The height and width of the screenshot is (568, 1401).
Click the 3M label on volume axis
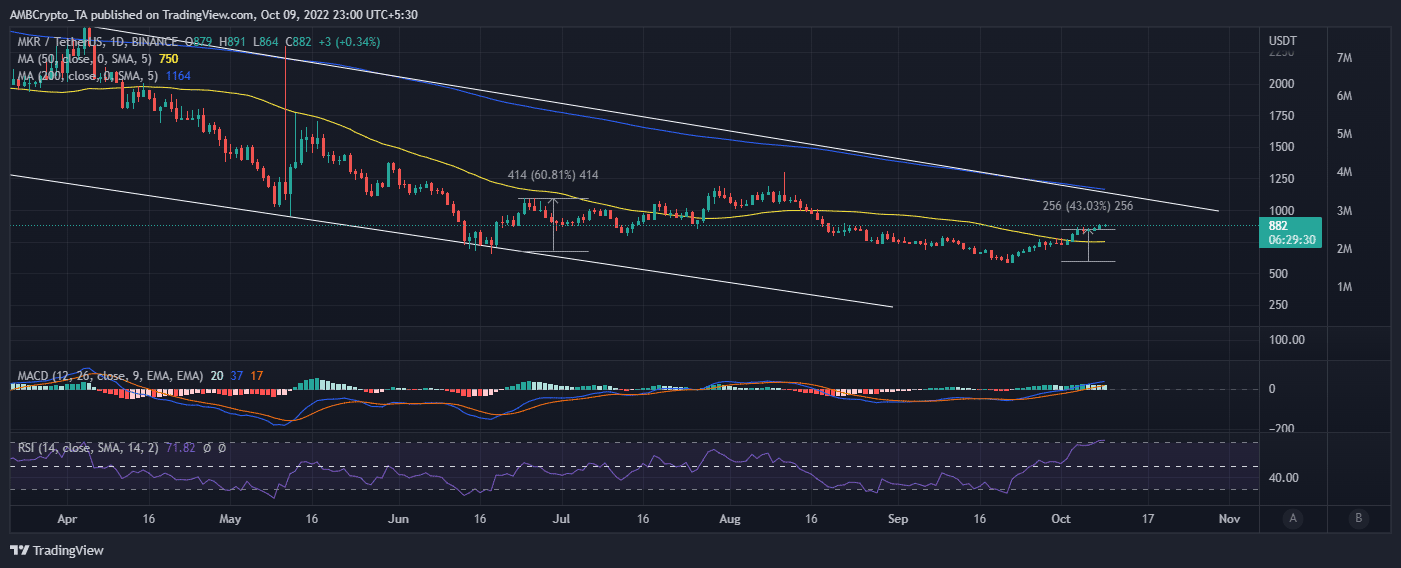click(1344, 211)
